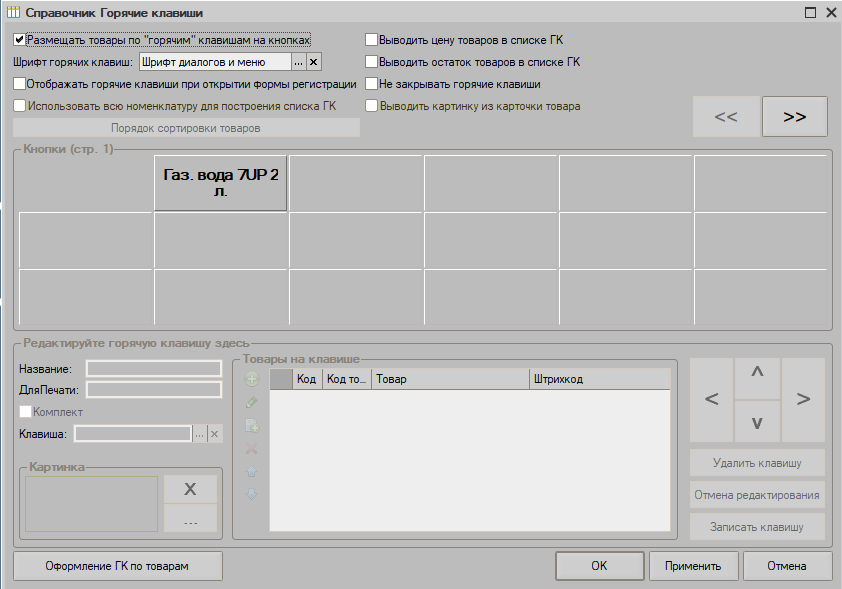
Task: Move product up with the up arrow icon
Action: tap(252, 471)
